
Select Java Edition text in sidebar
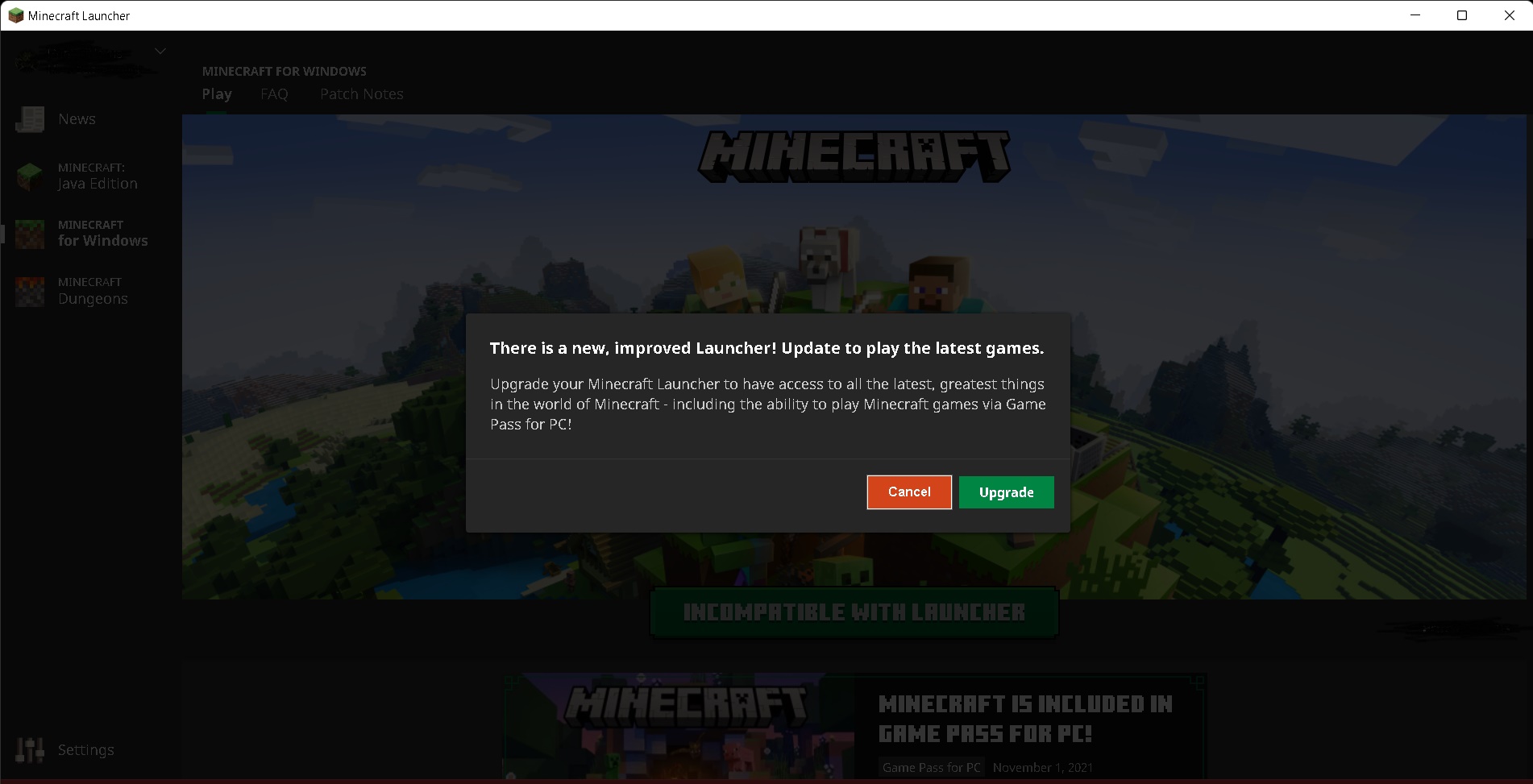coord(98,184)
